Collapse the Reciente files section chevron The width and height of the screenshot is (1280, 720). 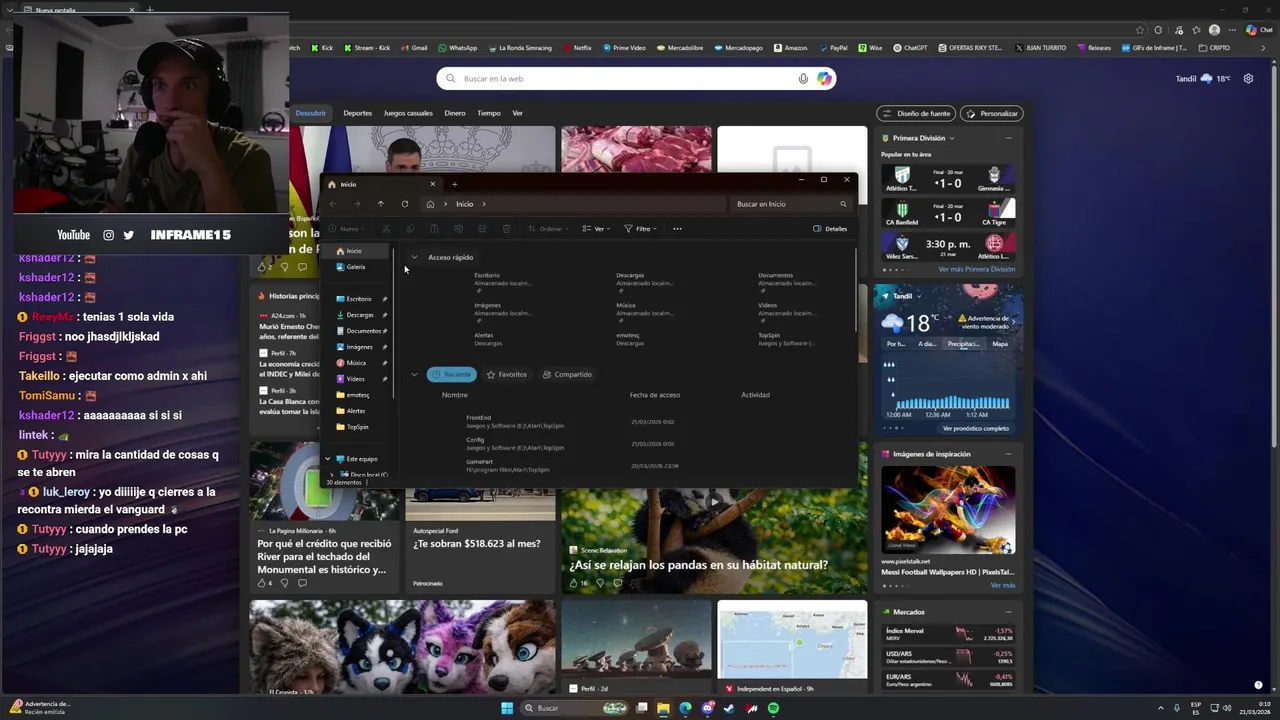[414, 375]
